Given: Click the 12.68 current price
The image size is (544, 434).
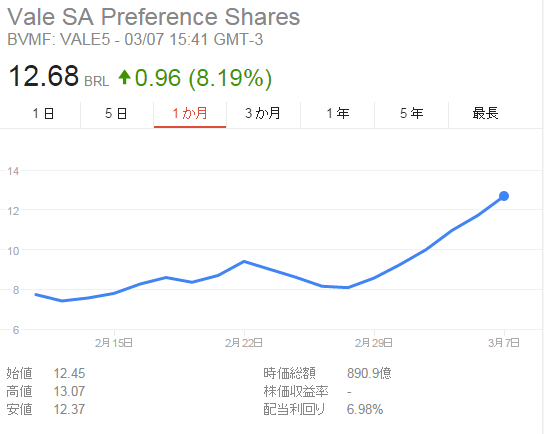Looking at the screenshot, I should click(x=44, y=76).
